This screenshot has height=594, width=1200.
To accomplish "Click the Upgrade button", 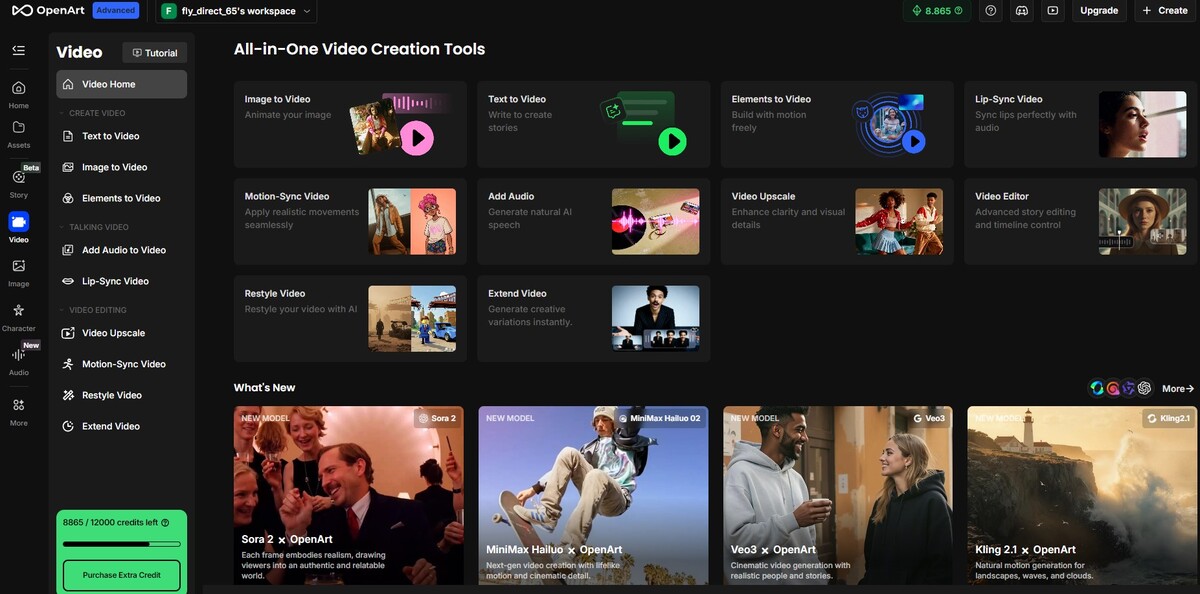I will click(x=1099, y=11).
